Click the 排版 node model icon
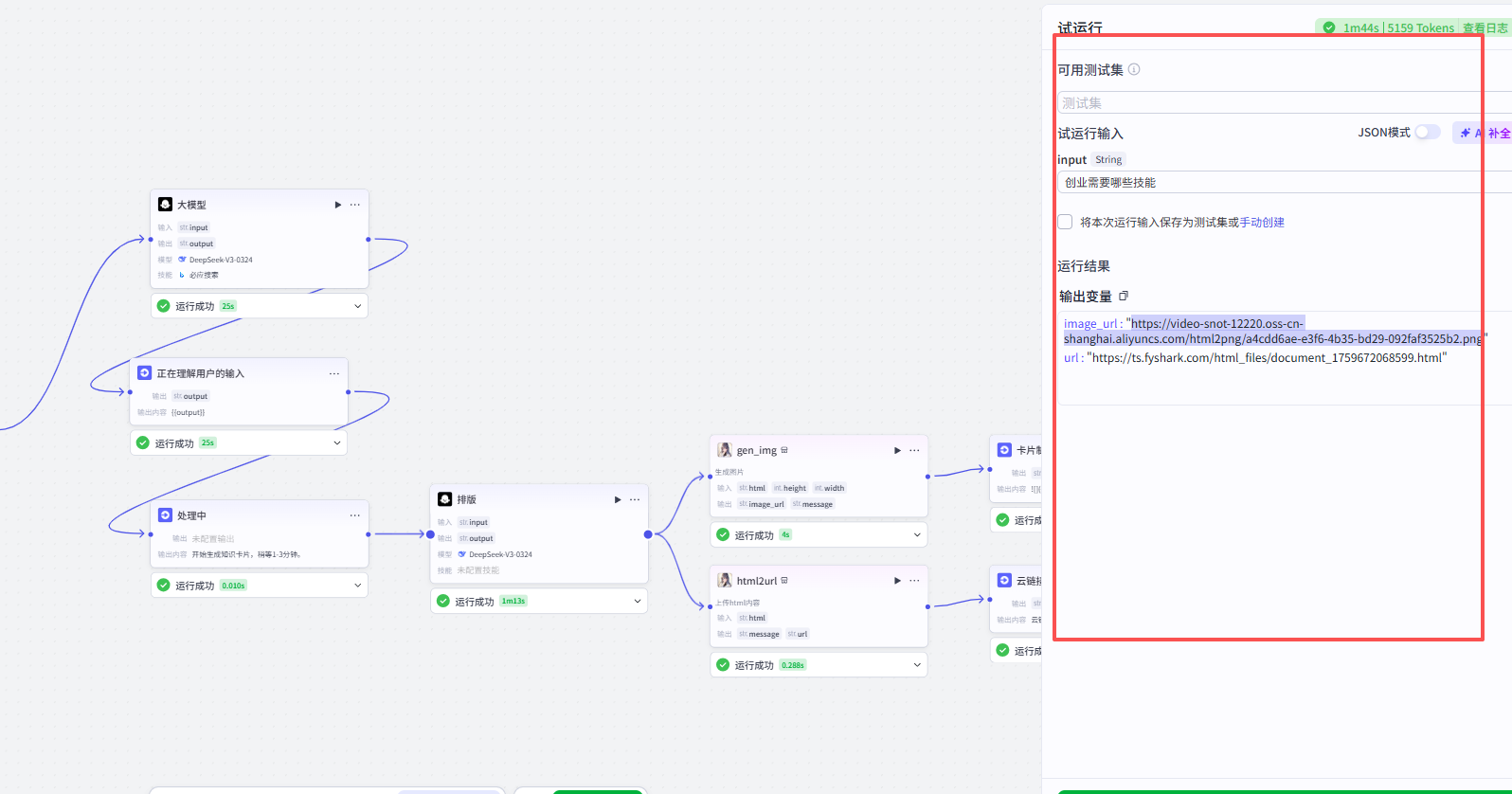Screen dimensions: 1512x794 pos(445,499)
